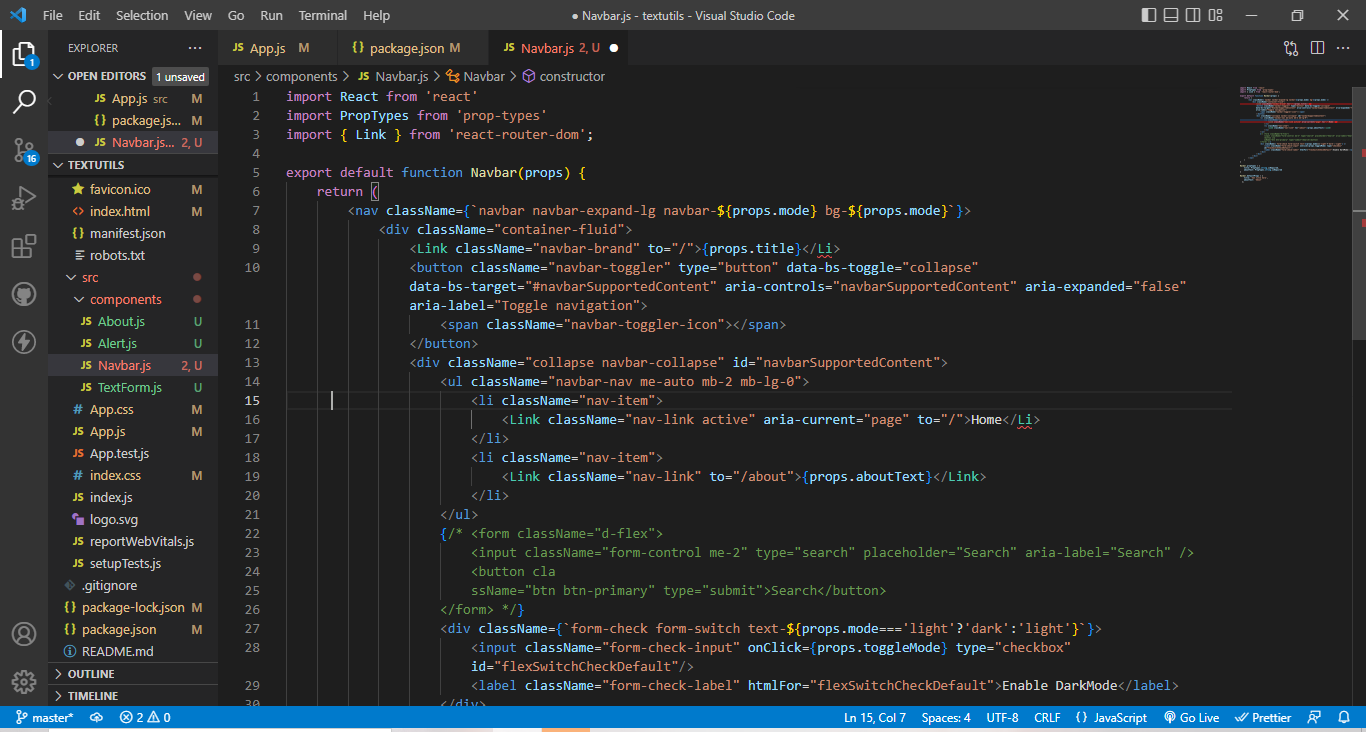Screen dimensions: 1366x732
Task: Click the Explorer more actions ellipsis
Action: pos(194,48)
